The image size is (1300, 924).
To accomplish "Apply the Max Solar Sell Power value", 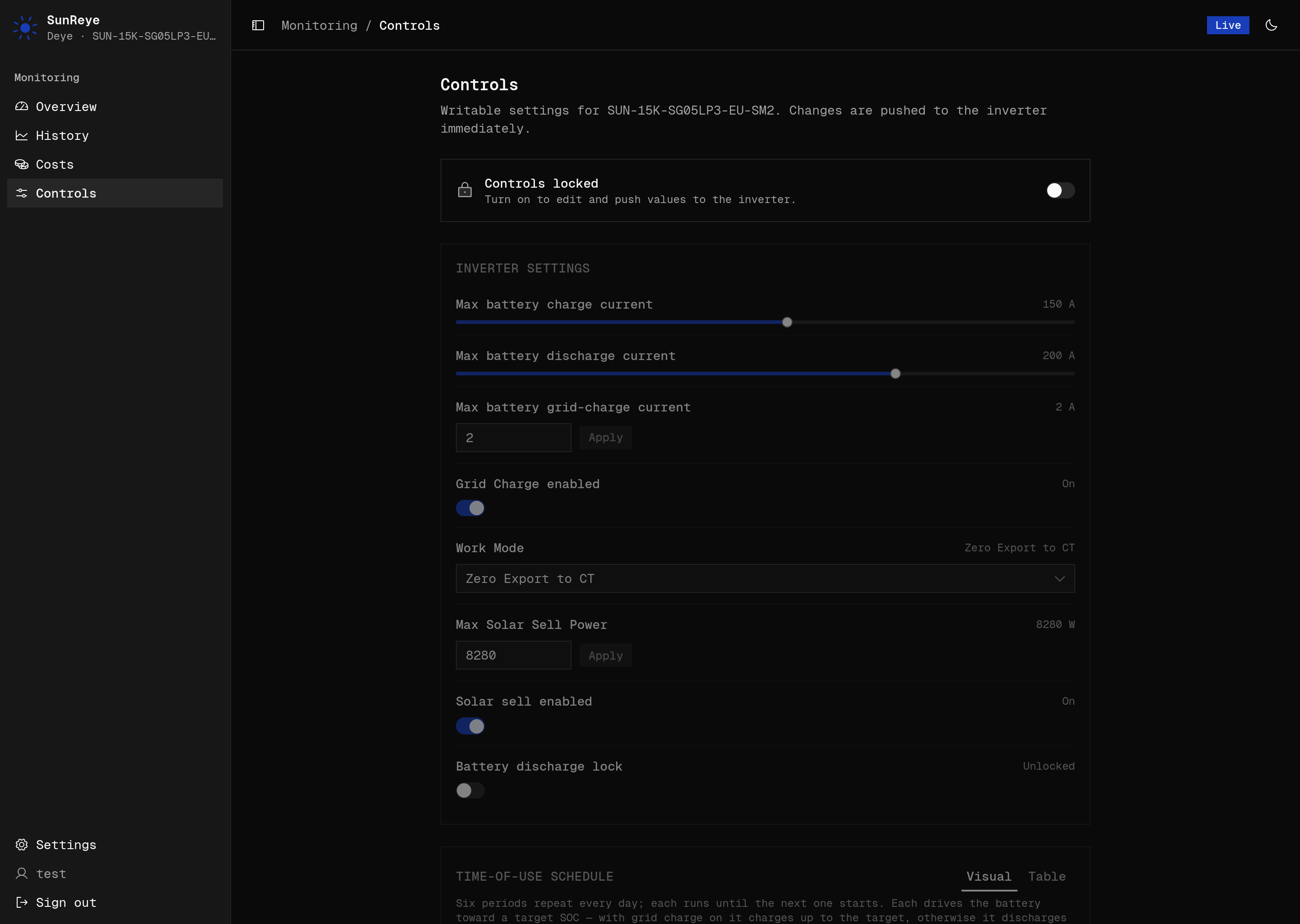I will pyautogui.click(x=606, y=656).
